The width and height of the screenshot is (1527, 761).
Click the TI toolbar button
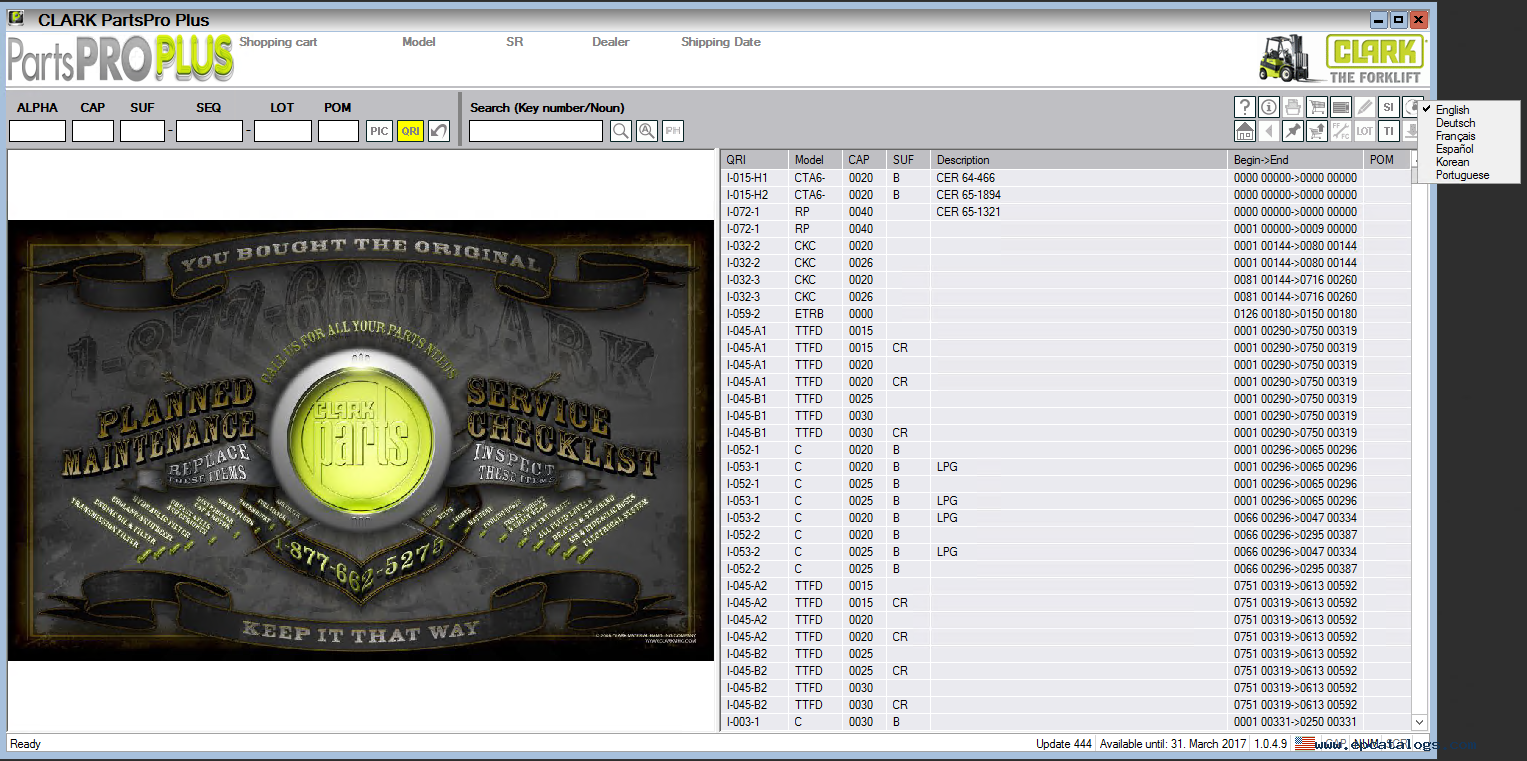(x=1388, y=131)
